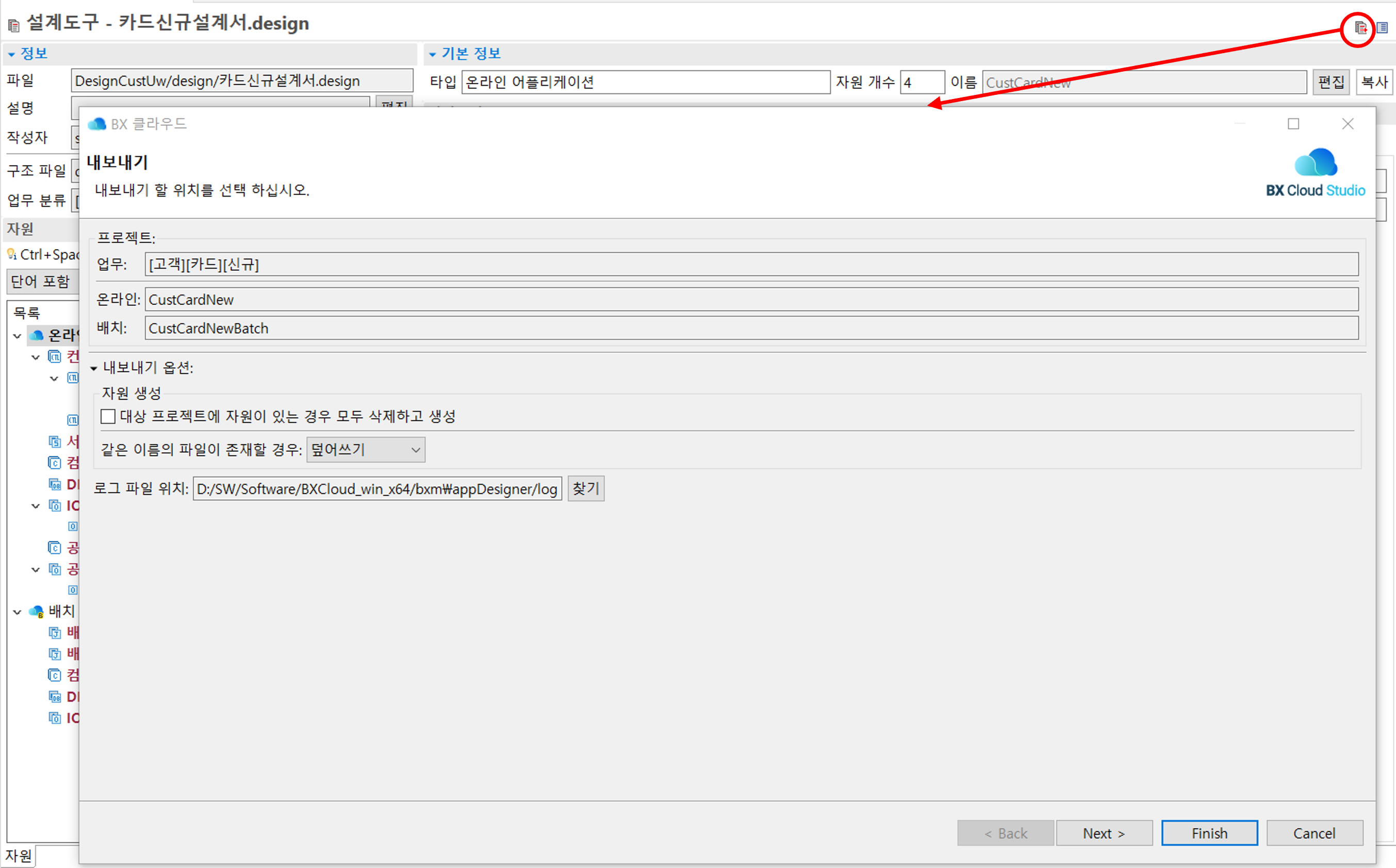The height and width of the screenshot is (868, 1396).
Task: Click the Finish button
Action: 1209,833
